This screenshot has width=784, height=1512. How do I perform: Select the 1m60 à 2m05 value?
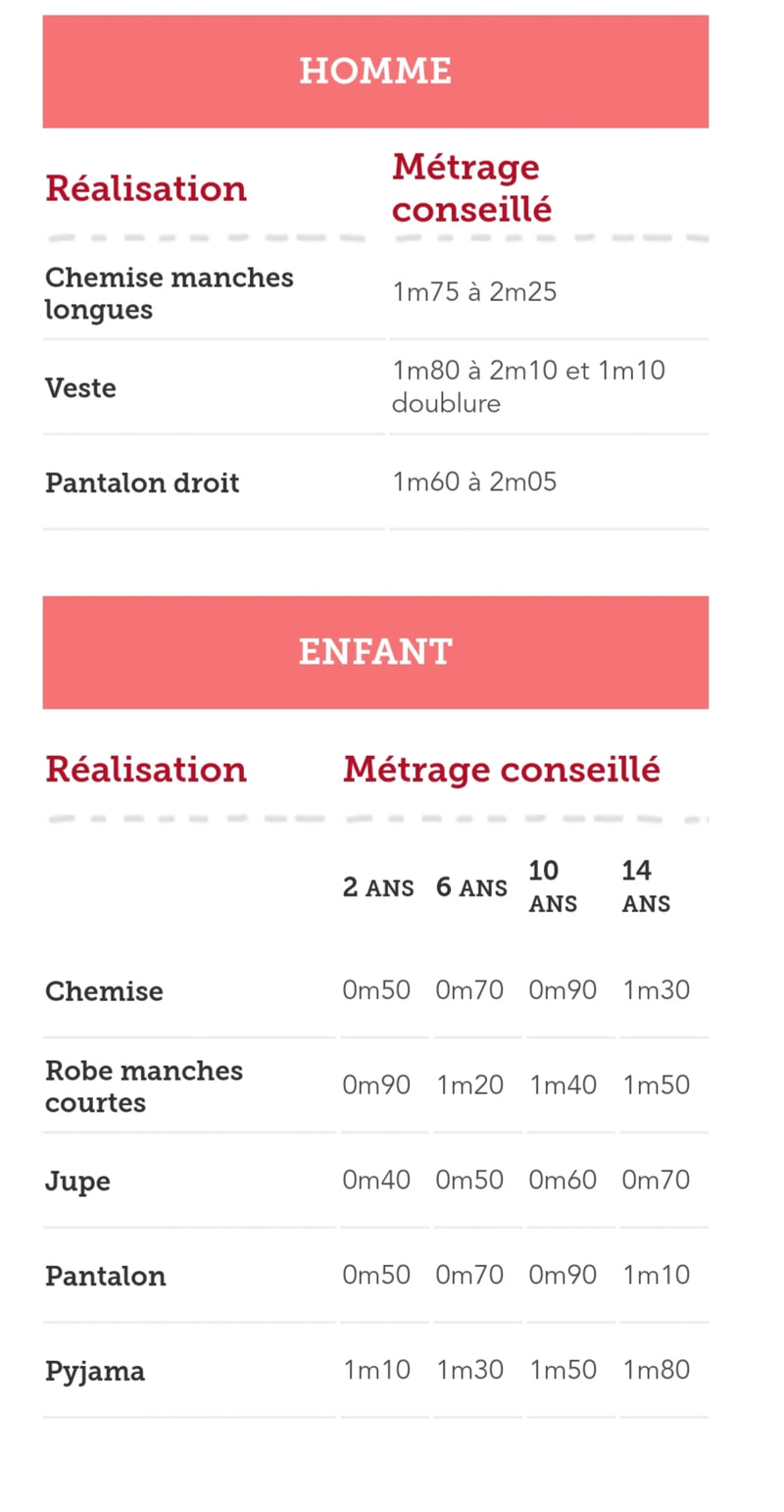click(x=474, y=482)
